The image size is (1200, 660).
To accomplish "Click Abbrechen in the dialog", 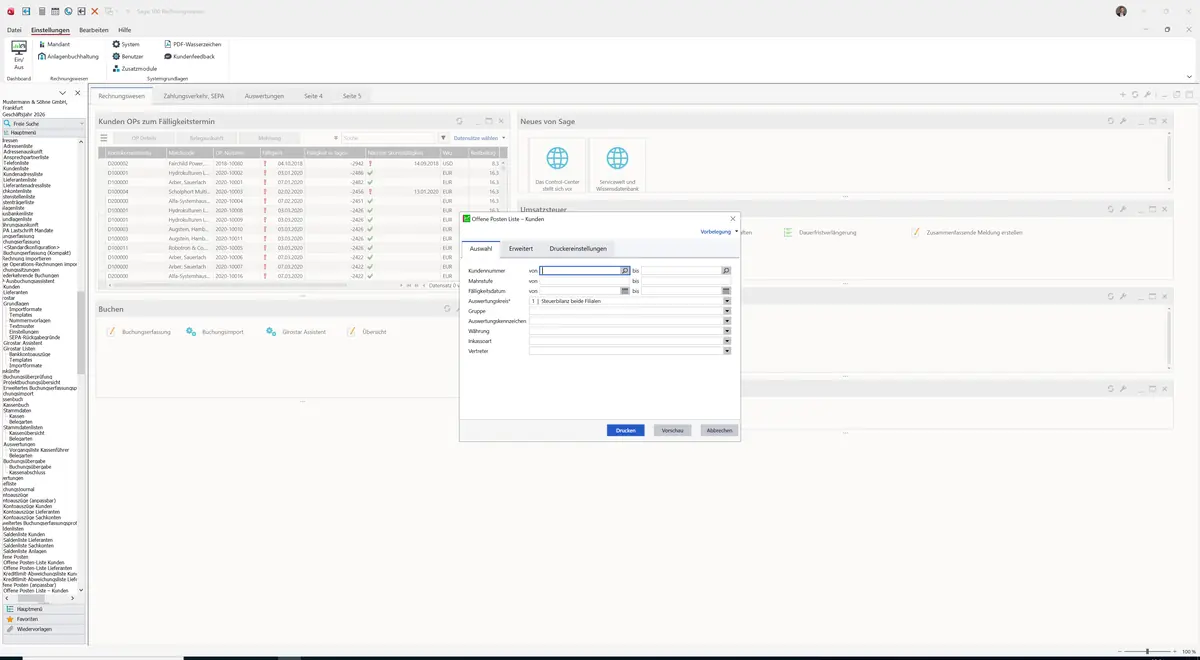I will coord(719,430).
